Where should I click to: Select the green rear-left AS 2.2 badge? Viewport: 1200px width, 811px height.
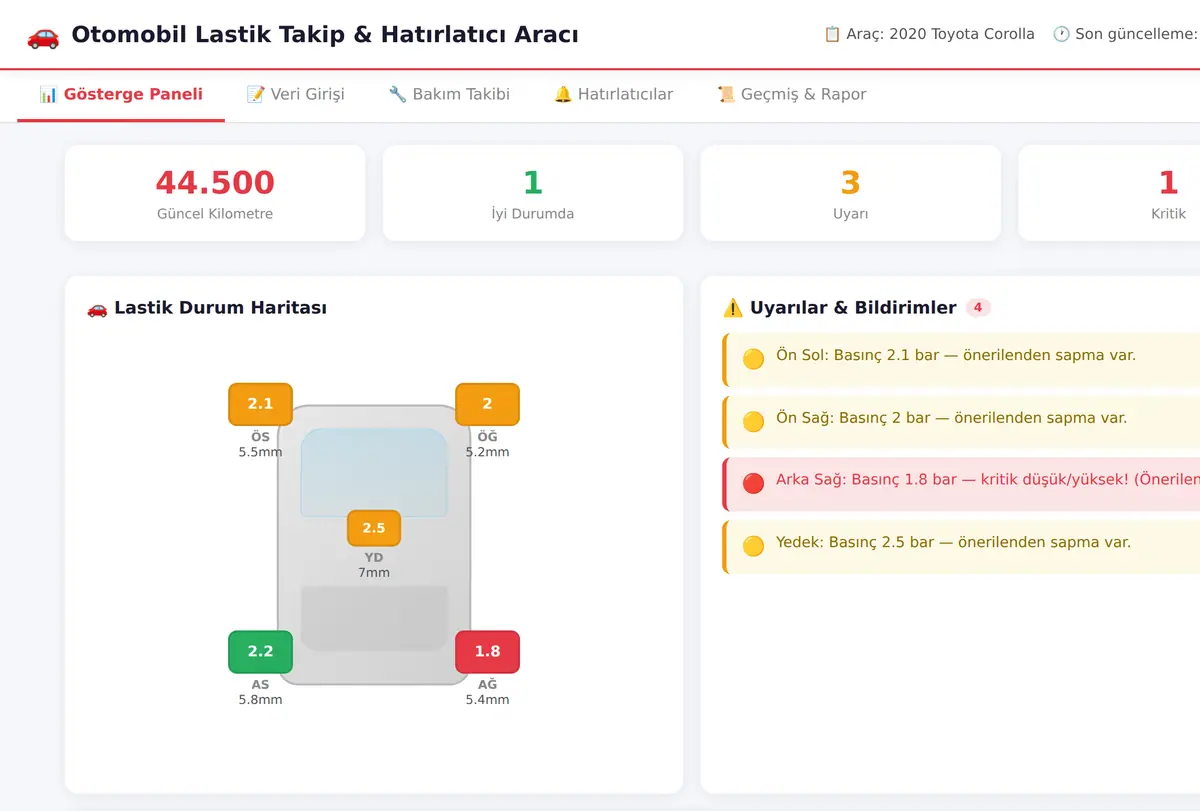click(x=260, y=651)
